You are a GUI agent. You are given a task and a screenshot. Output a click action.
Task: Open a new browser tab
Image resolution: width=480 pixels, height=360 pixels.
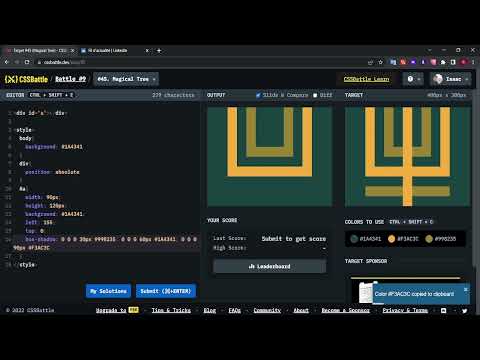159,51
